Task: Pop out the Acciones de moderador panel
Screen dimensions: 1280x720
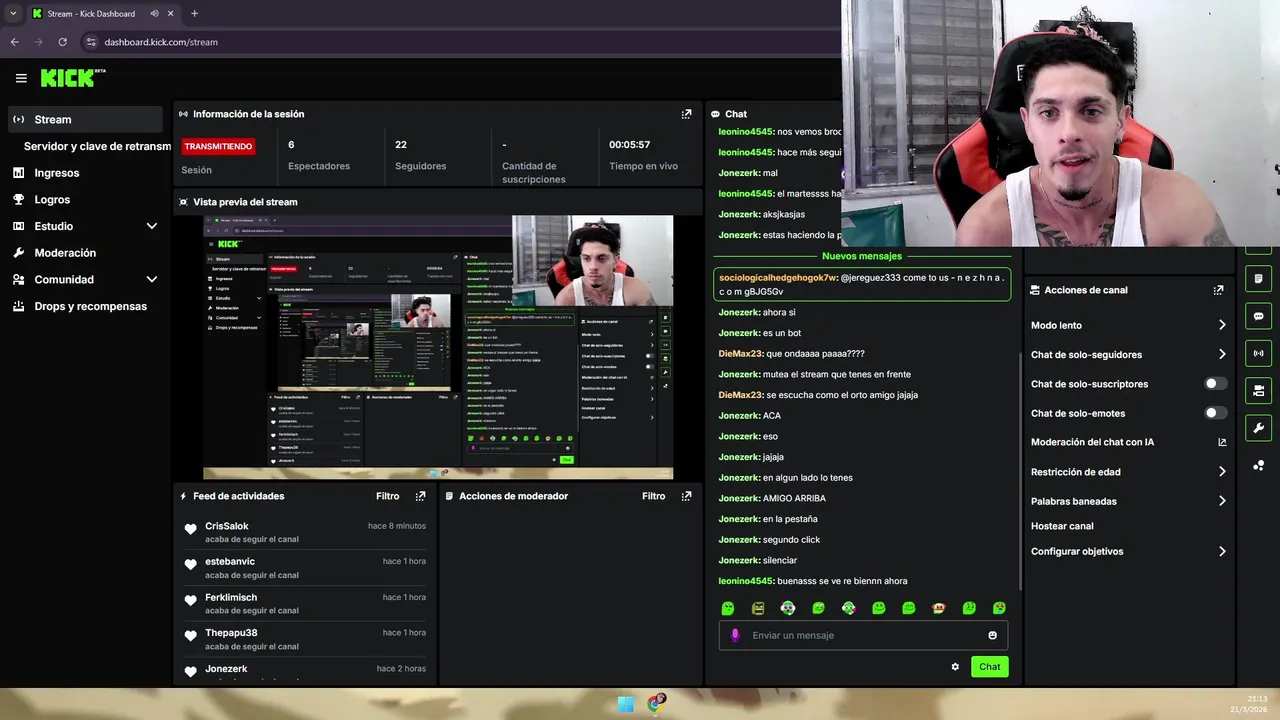Action: [686, 496]
